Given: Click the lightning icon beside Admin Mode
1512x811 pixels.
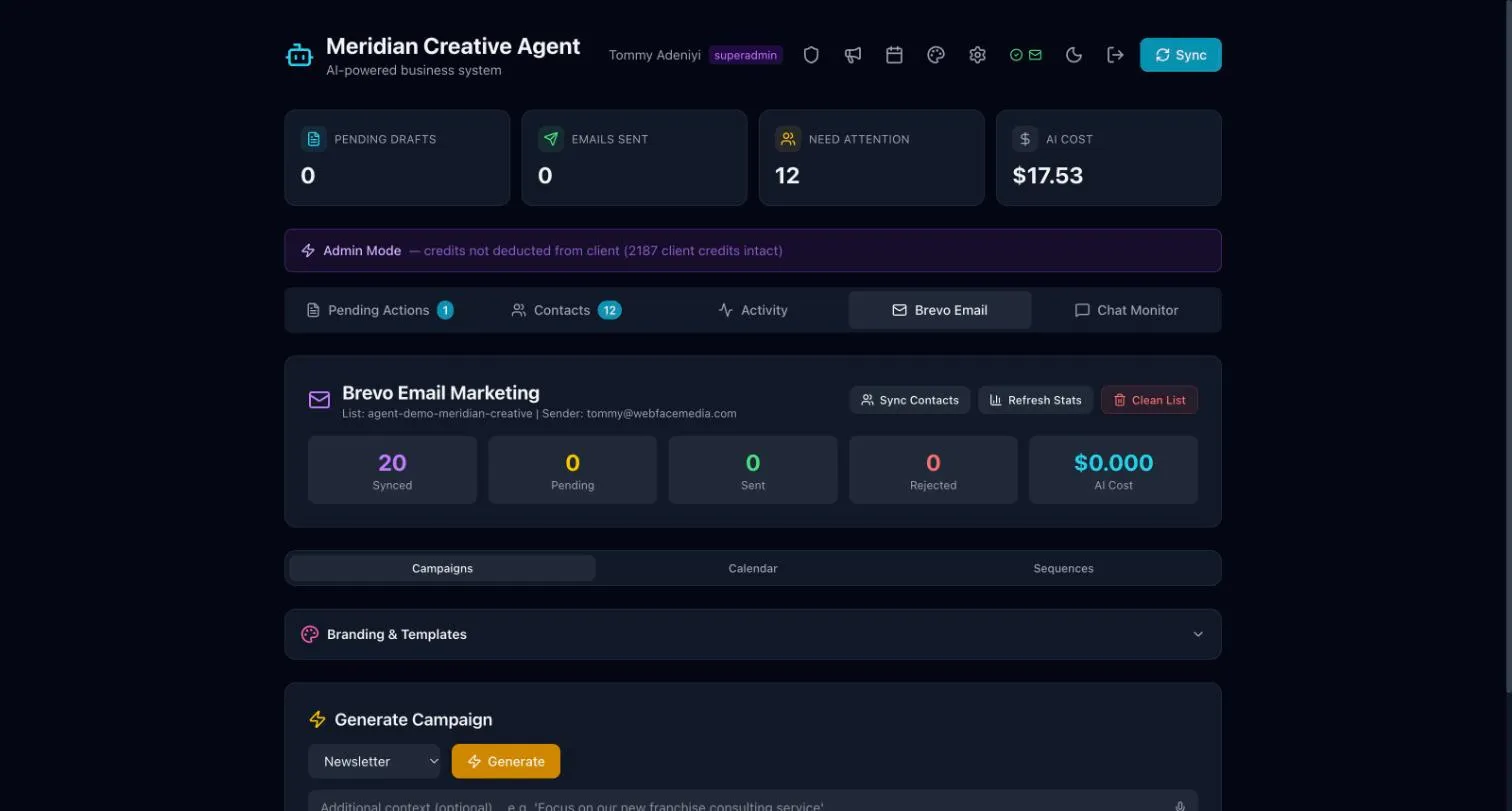Looking at the screenshot, I should (x=308, y=251).
